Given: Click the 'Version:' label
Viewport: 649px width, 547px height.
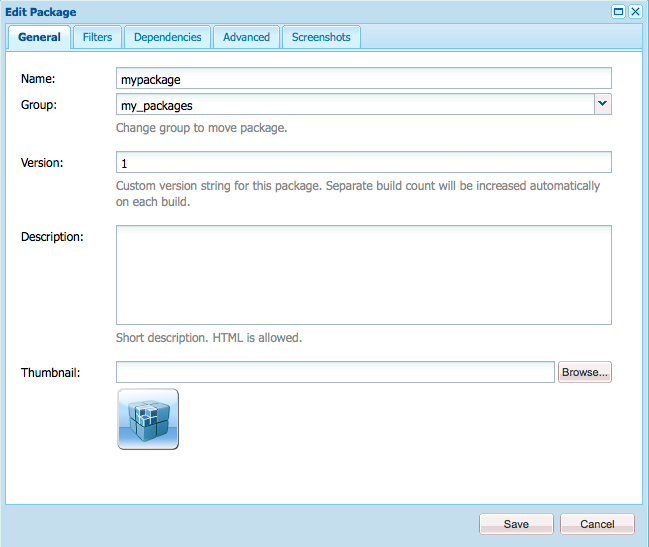Looking at the screenshot, I should (42, 163).
